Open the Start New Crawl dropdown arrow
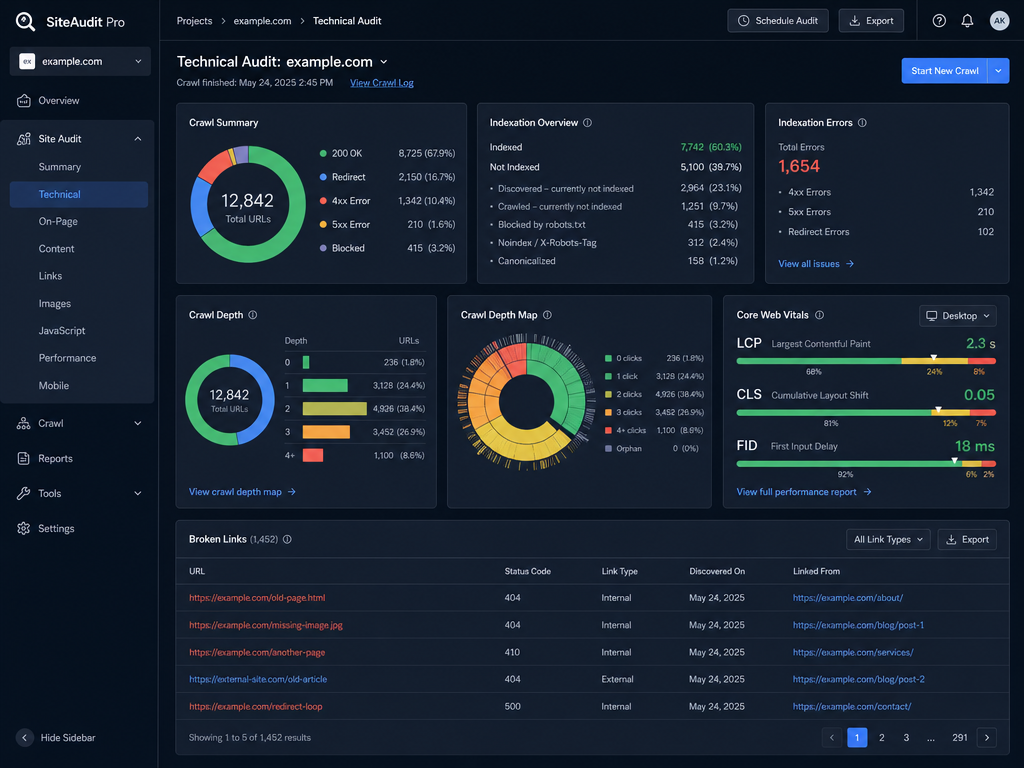 click(x=999, y=71)
